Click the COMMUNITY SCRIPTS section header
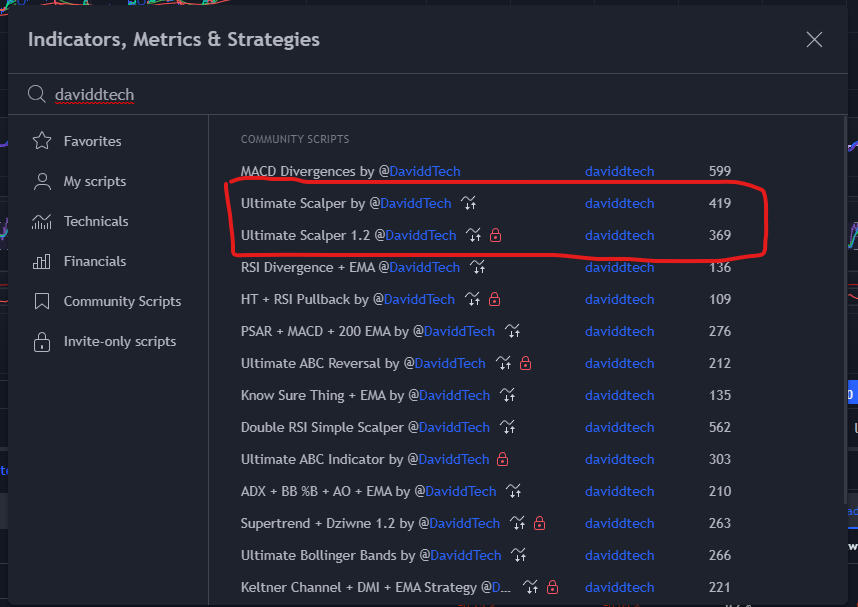Viewport: 858px width, 607px height. tap(295, 139)
